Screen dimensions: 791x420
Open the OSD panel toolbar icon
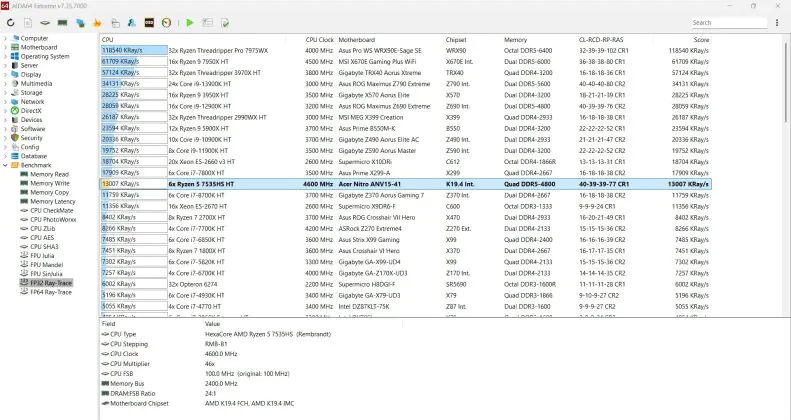(x=149, y=23)
